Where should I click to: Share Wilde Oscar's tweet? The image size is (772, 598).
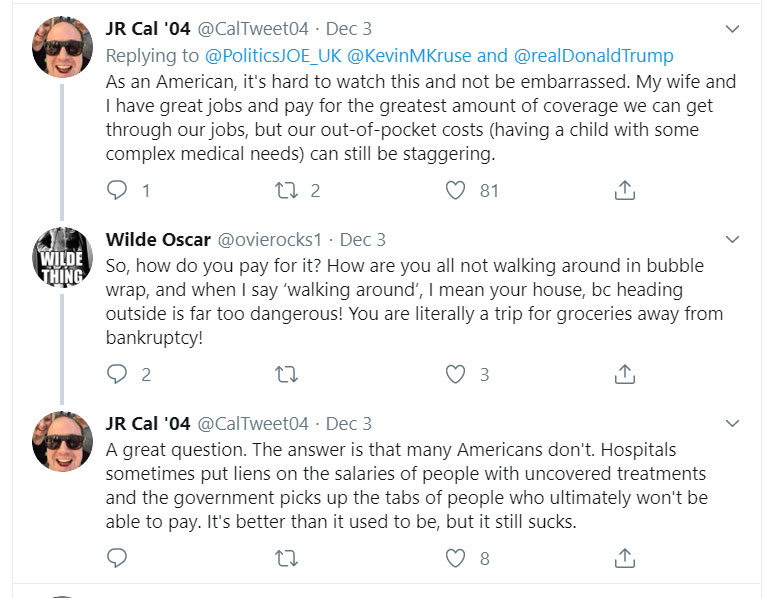624,374
